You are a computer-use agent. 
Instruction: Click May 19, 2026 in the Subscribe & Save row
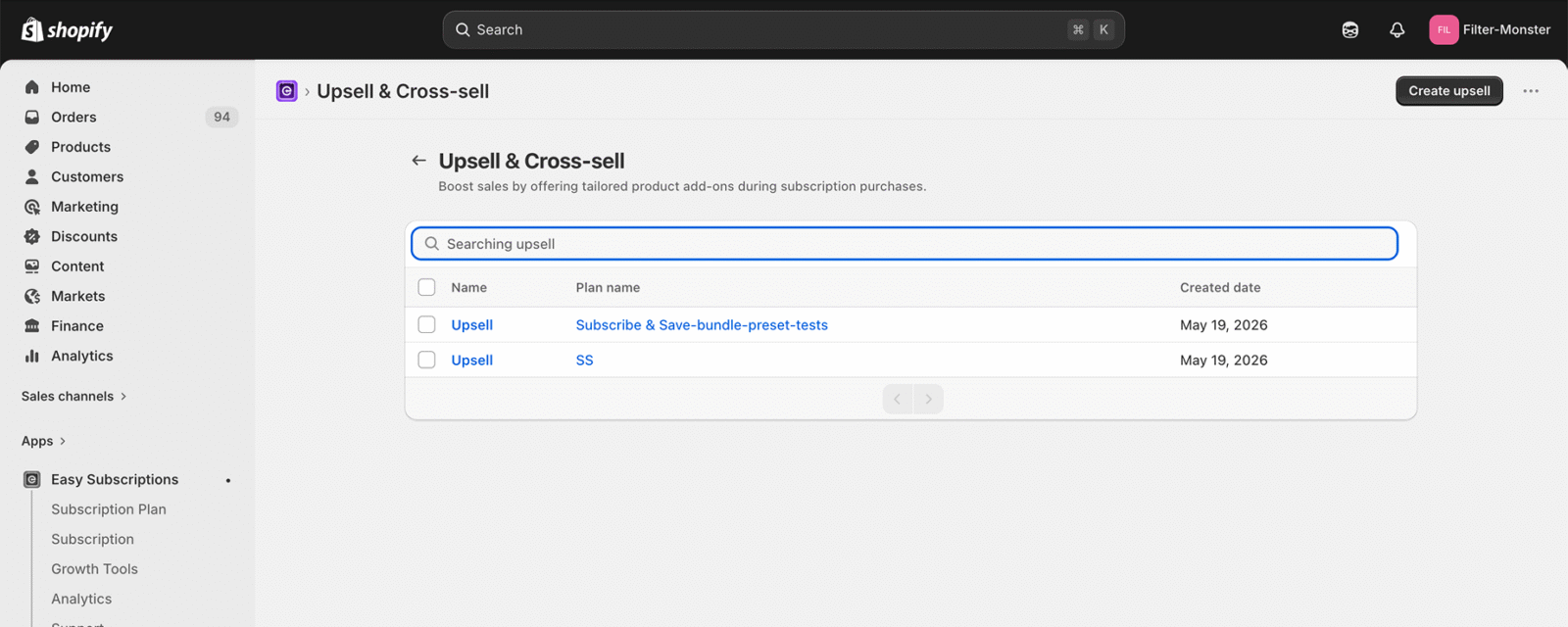coord(1223,325)
